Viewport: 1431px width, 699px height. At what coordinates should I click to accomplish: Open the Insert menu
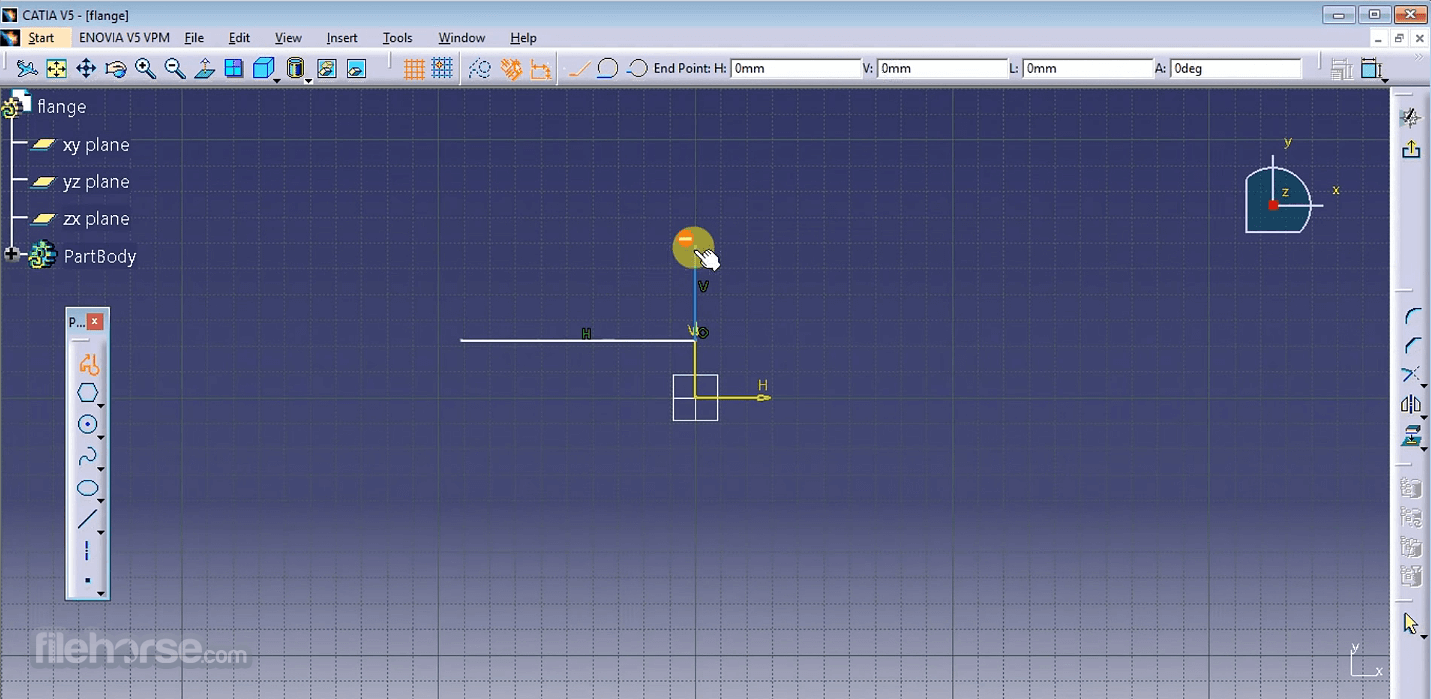pyautogui.click(x=342, y=38)
